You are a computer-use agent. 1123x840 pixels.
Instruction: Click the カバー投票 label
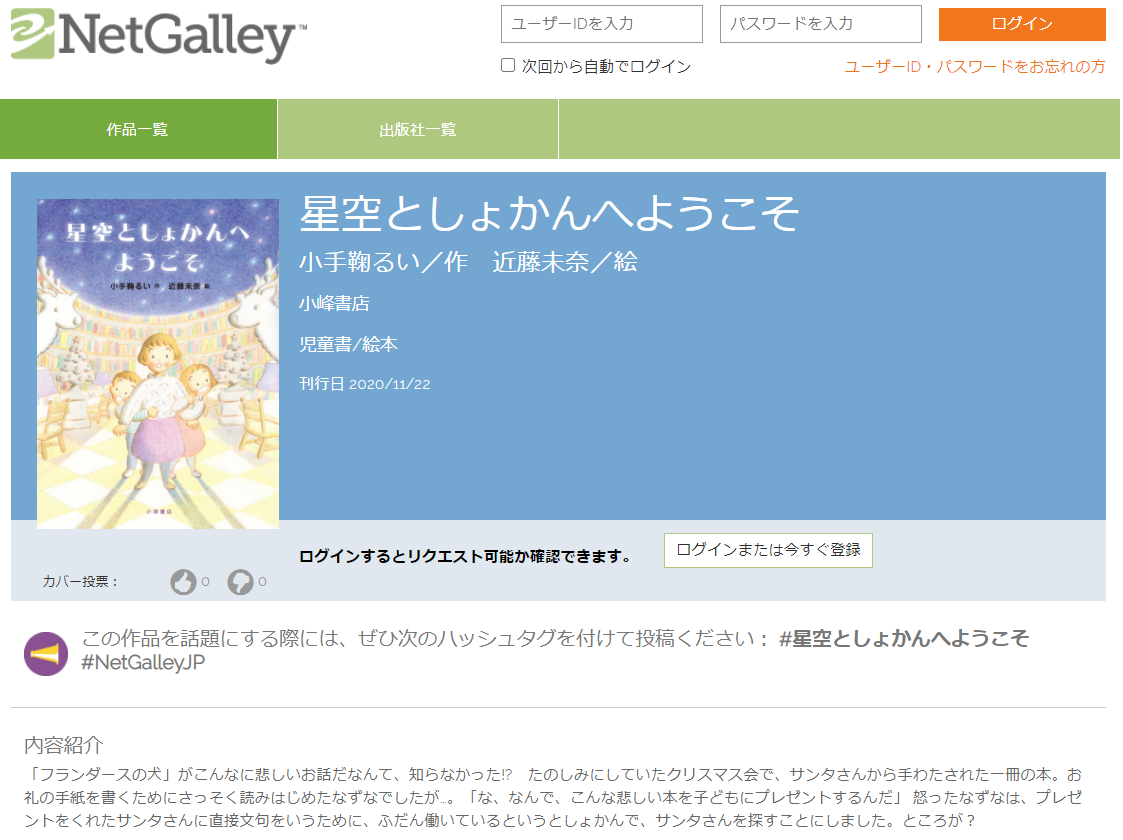pos(79,581)
